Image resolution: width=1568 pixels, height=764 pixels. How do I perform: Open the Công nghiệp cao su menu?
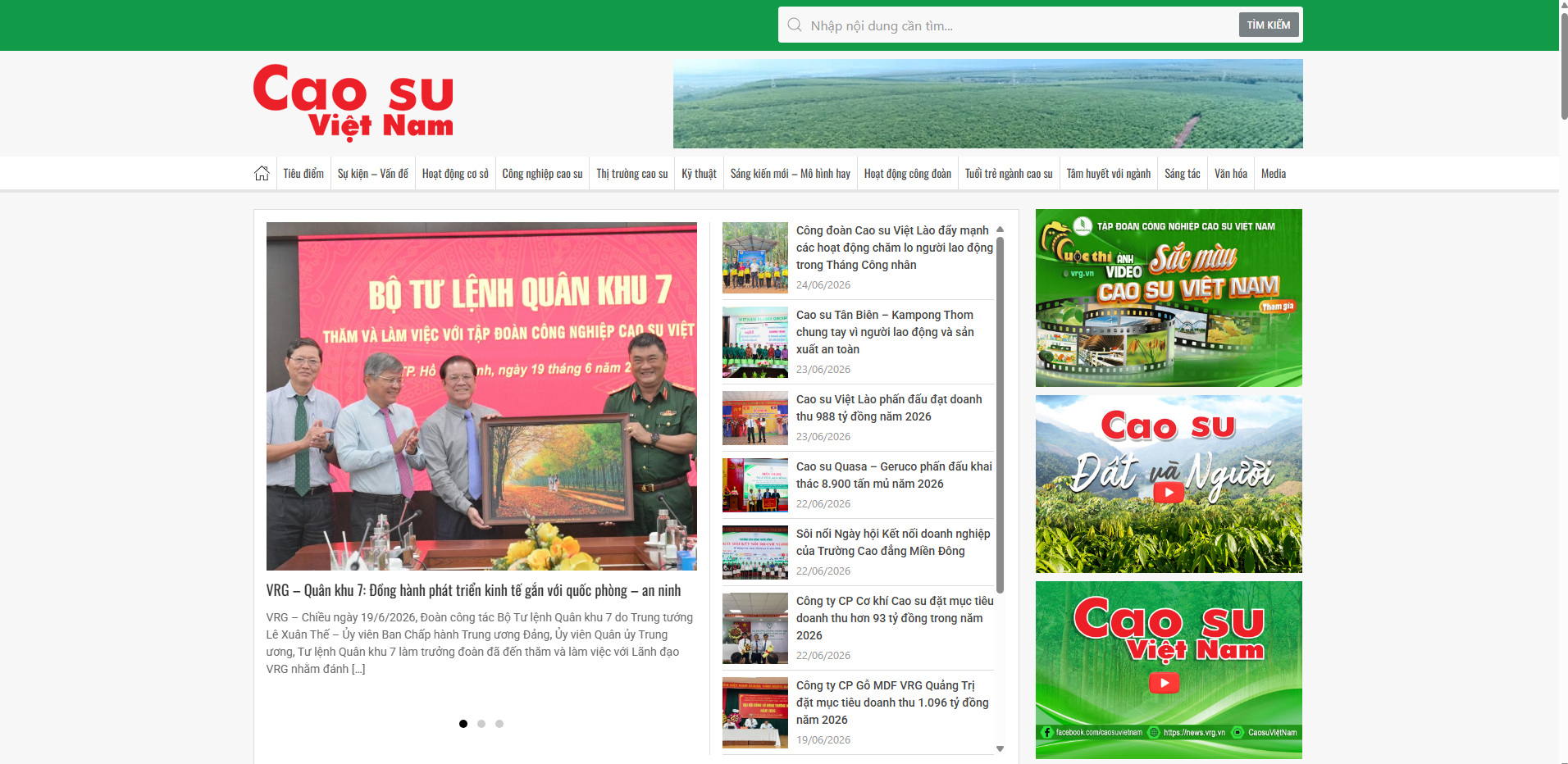point(542,174)
